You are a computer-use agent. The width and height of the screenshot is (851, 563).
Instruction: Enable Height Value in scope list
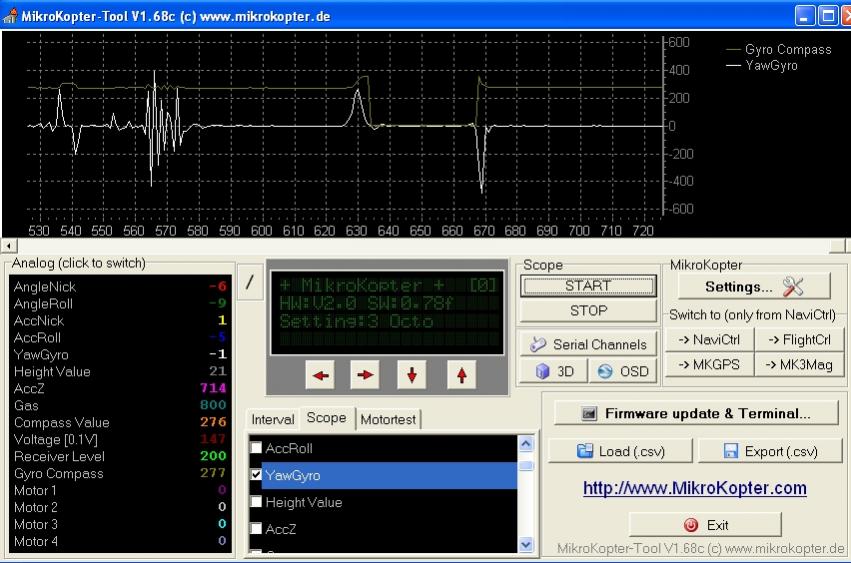pyautogui.click(x=256, y=501)
